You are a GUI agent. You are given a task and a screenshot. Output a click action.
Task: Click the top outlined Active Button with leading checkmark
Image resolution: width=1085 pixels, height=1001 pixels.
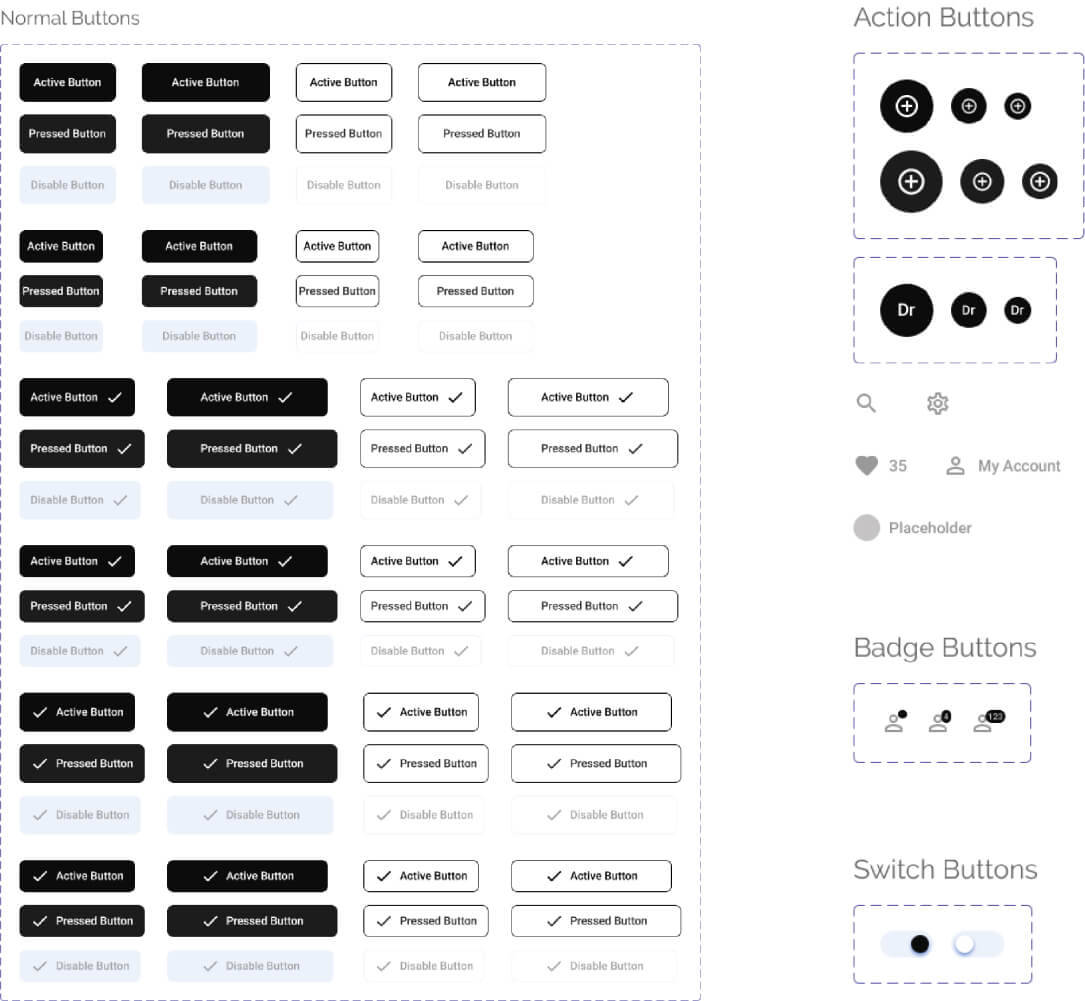(x=421, y=712)
